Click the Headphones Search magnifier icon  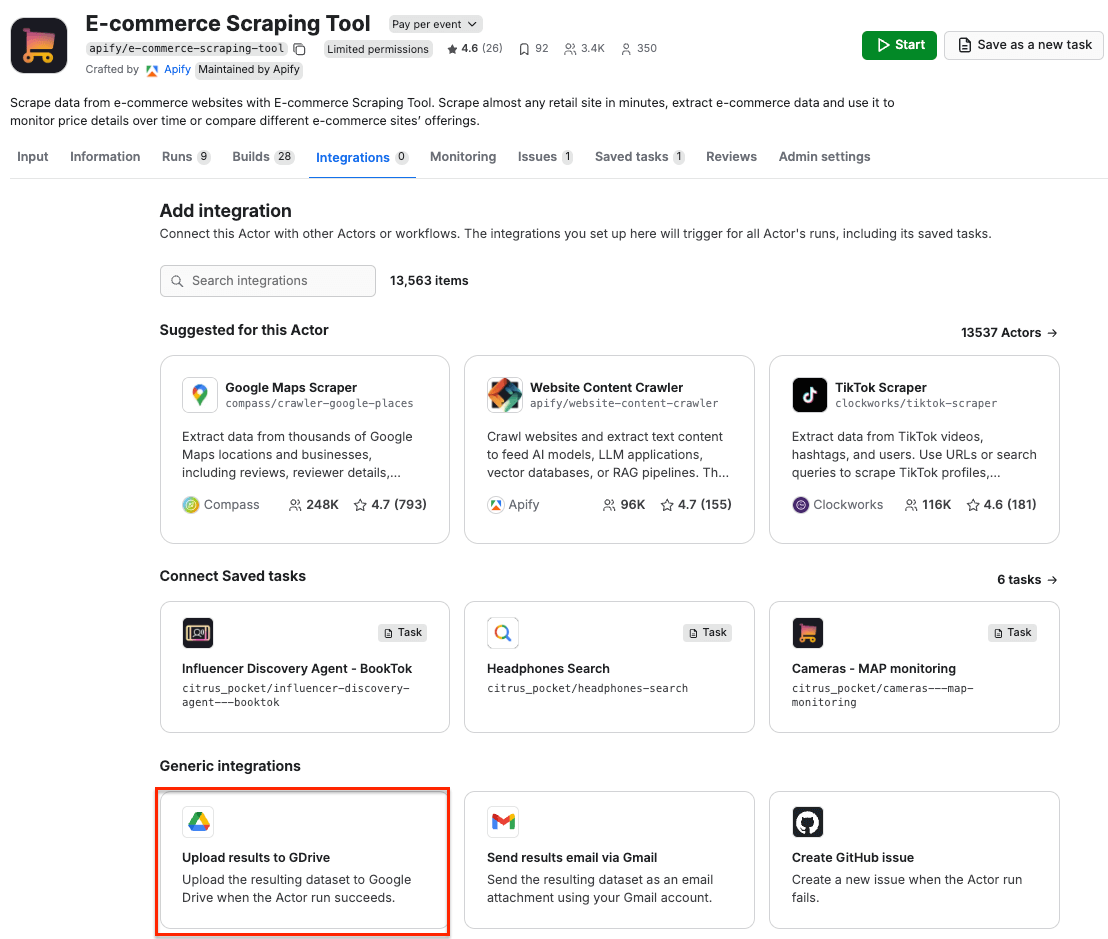tap(503, 632)
